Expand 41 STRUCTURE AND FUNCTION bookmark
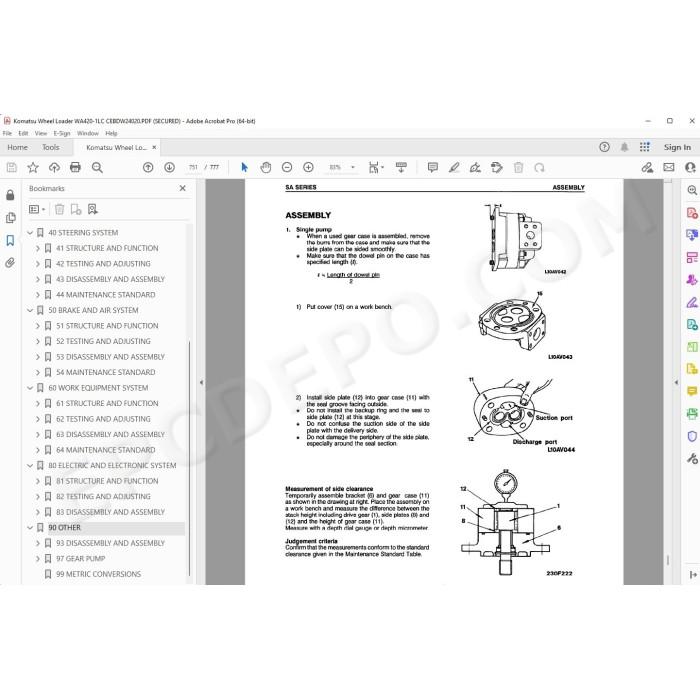This screenshot has height=700, width=700. [38, 248]
